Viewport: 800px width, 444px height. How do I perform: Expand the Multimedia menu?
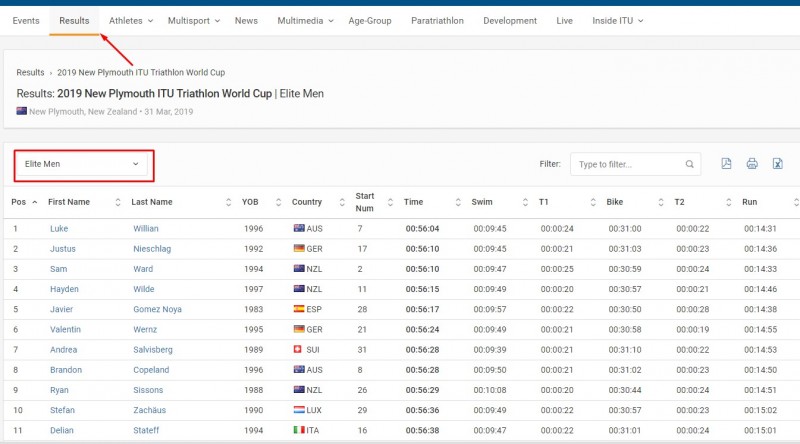pyautogui.click(x=305, y=21)
